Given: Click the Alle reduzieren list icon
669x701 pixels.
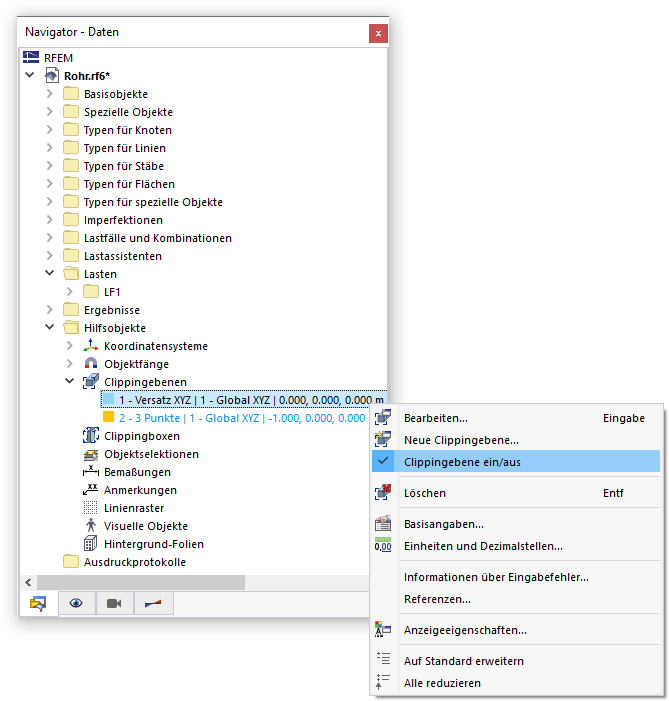Looking at the screenshot, I should coord(383,681).
